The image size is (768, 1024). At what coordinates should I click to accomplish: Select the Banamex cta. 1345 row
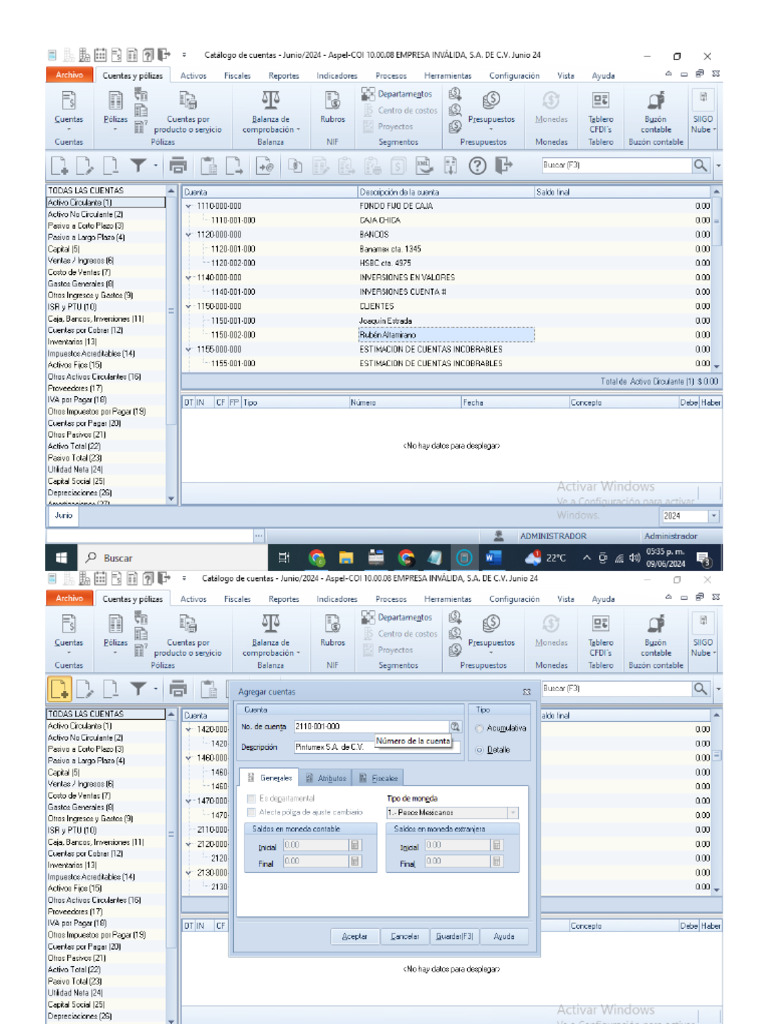point(447,249)
